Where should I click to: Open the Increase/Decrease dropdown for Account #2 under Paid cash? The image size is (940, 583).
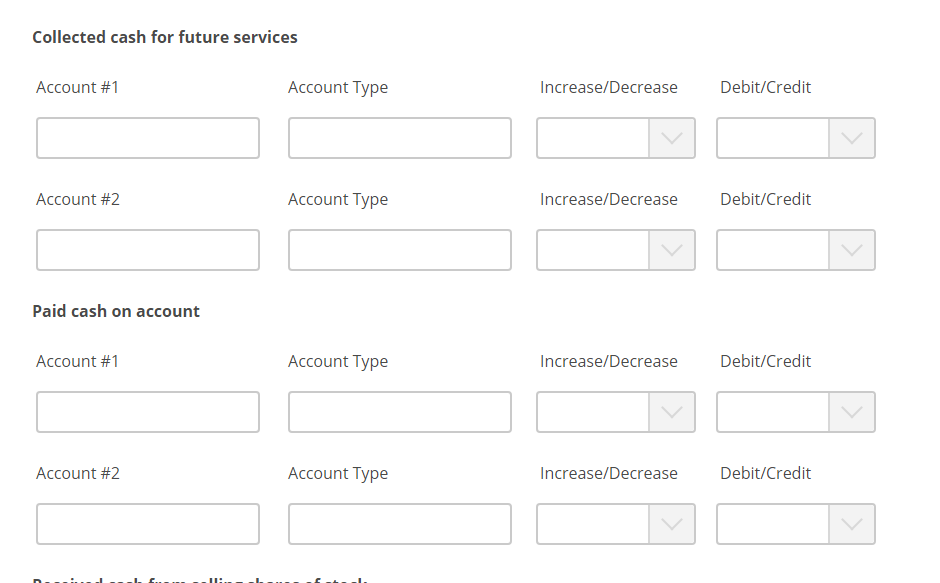pos(600,524)
